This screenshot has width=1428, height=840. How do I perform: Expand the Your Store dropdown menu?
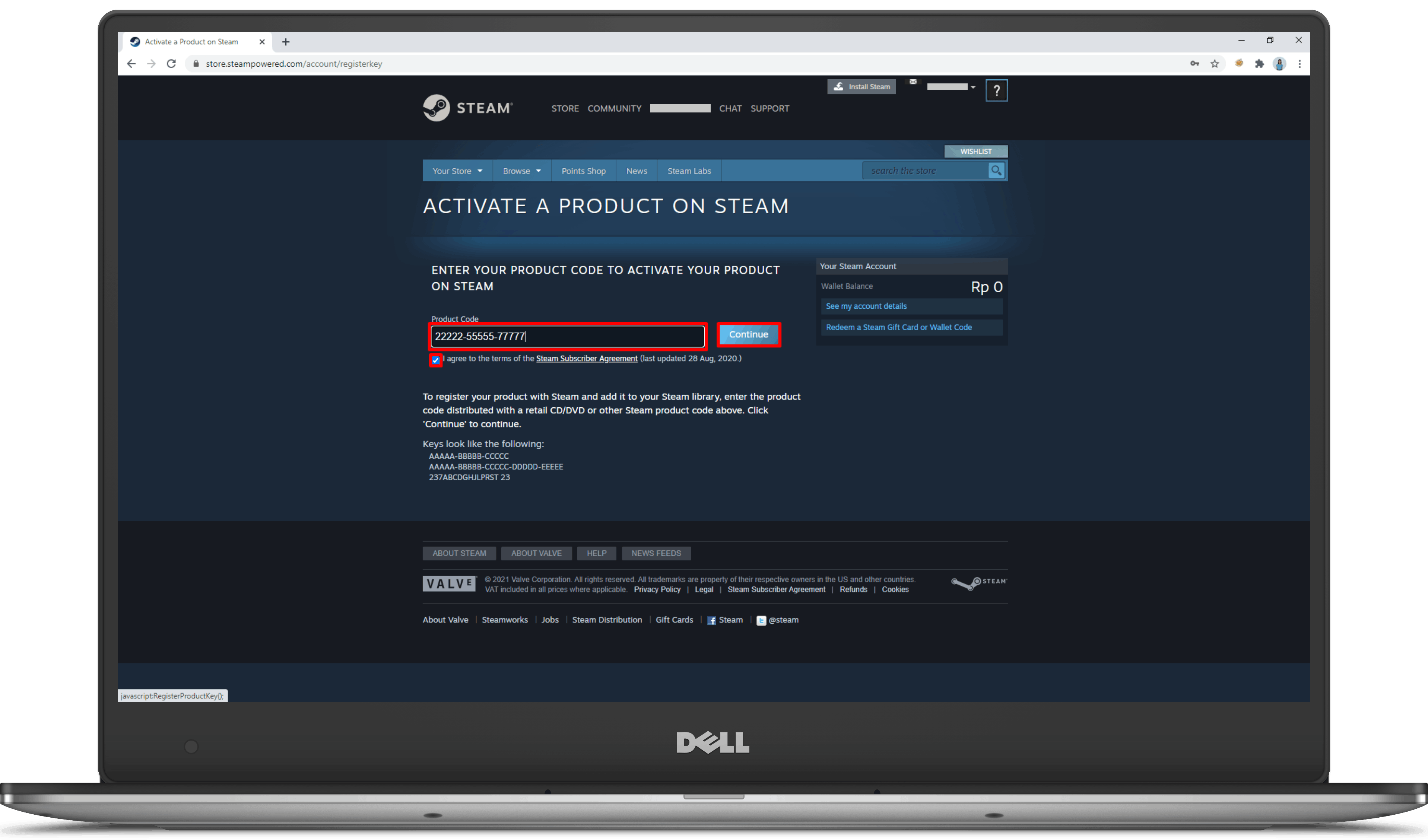point(455,170)
